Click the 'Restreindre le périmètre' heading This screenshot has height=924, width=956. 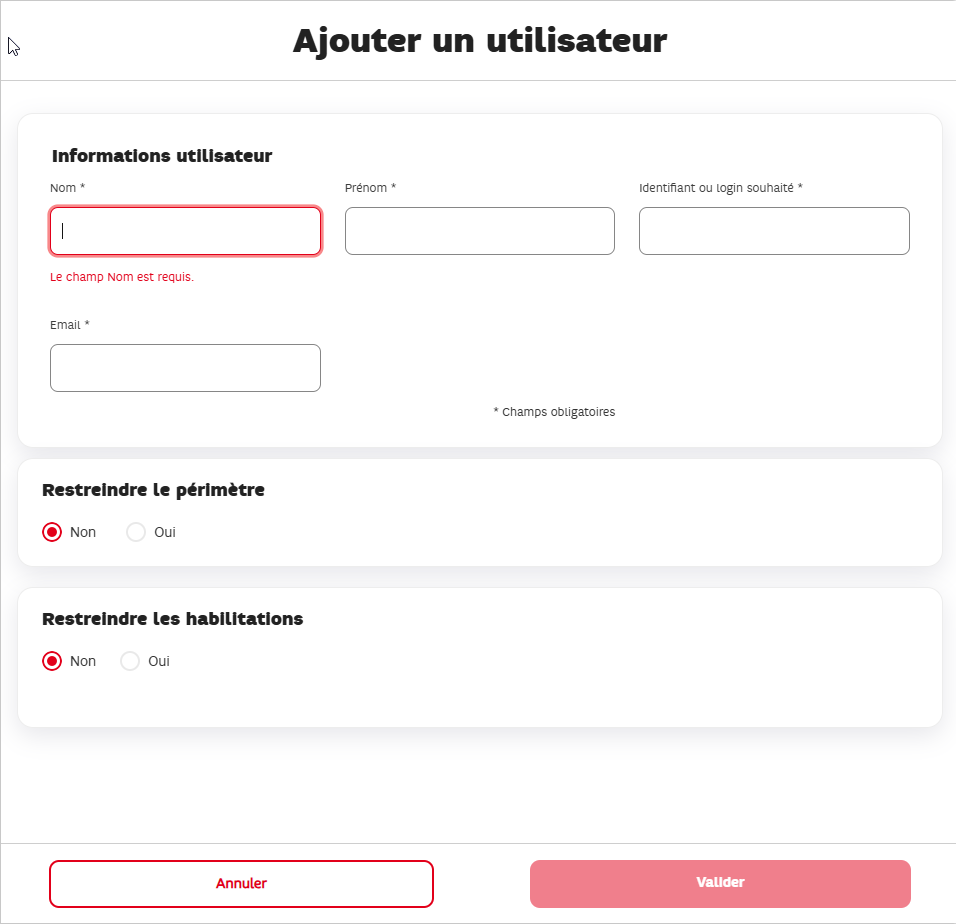(x=154, y=490)
